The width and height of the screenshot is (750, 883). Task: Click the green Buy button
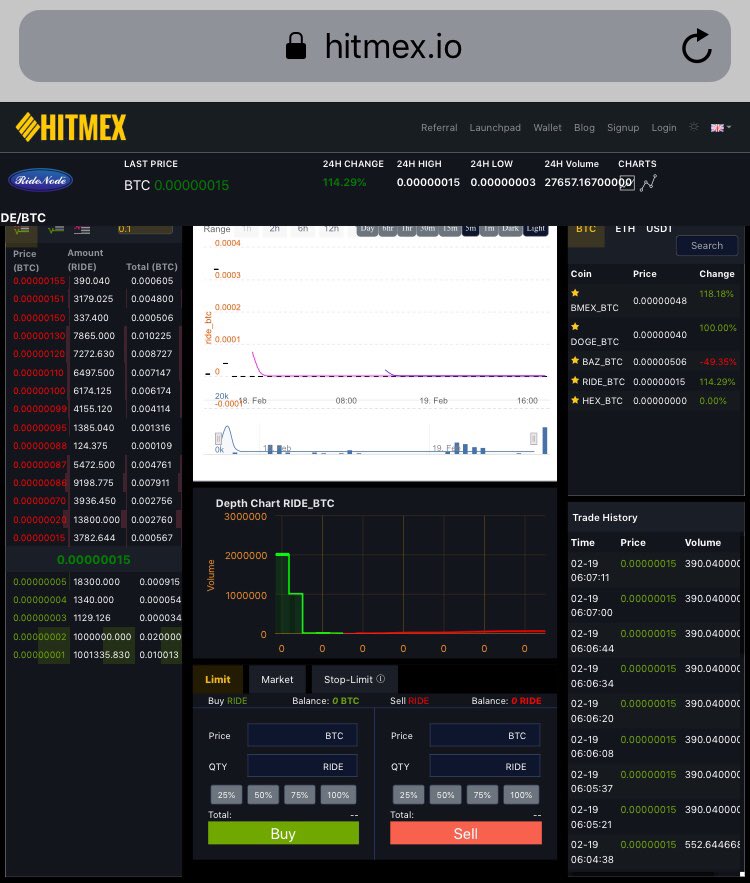[x=283, y=833]
